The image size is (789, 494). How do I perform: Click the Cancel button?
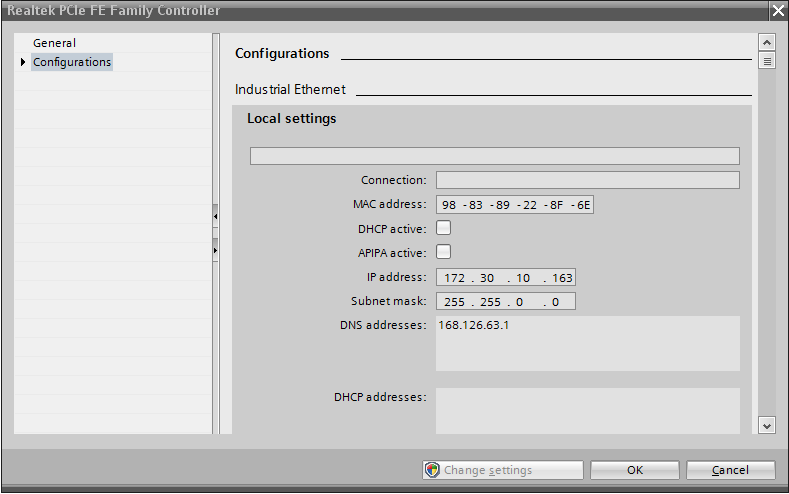[730, 470]
